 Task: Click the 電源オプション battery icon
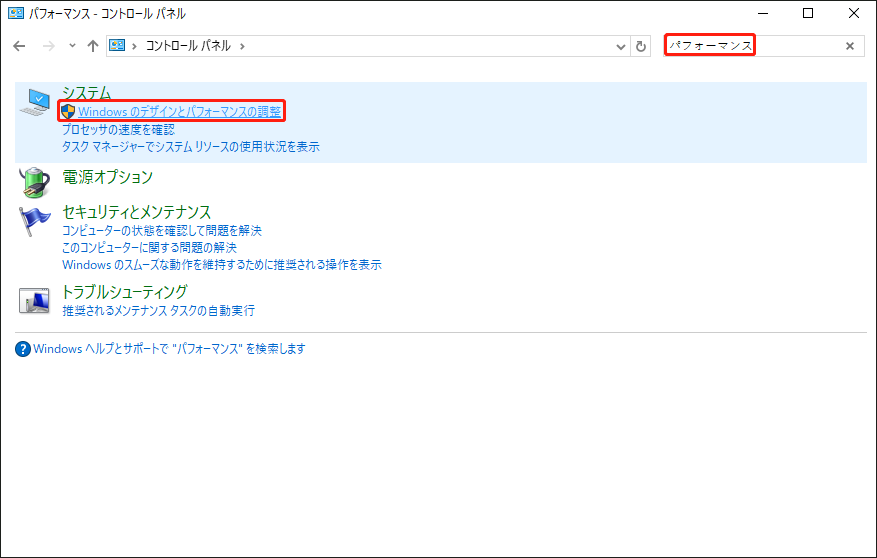35,182
